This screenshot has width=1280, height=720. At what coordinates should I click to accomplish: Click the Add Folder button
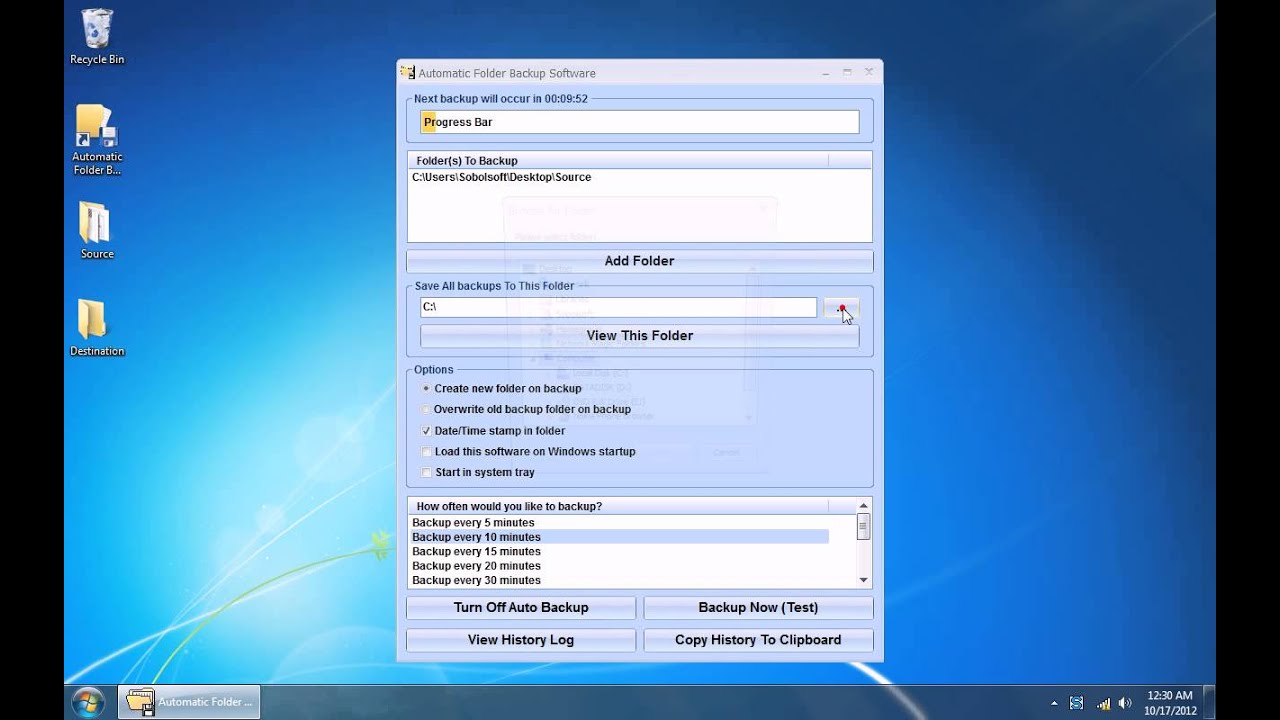click(639, 261)
